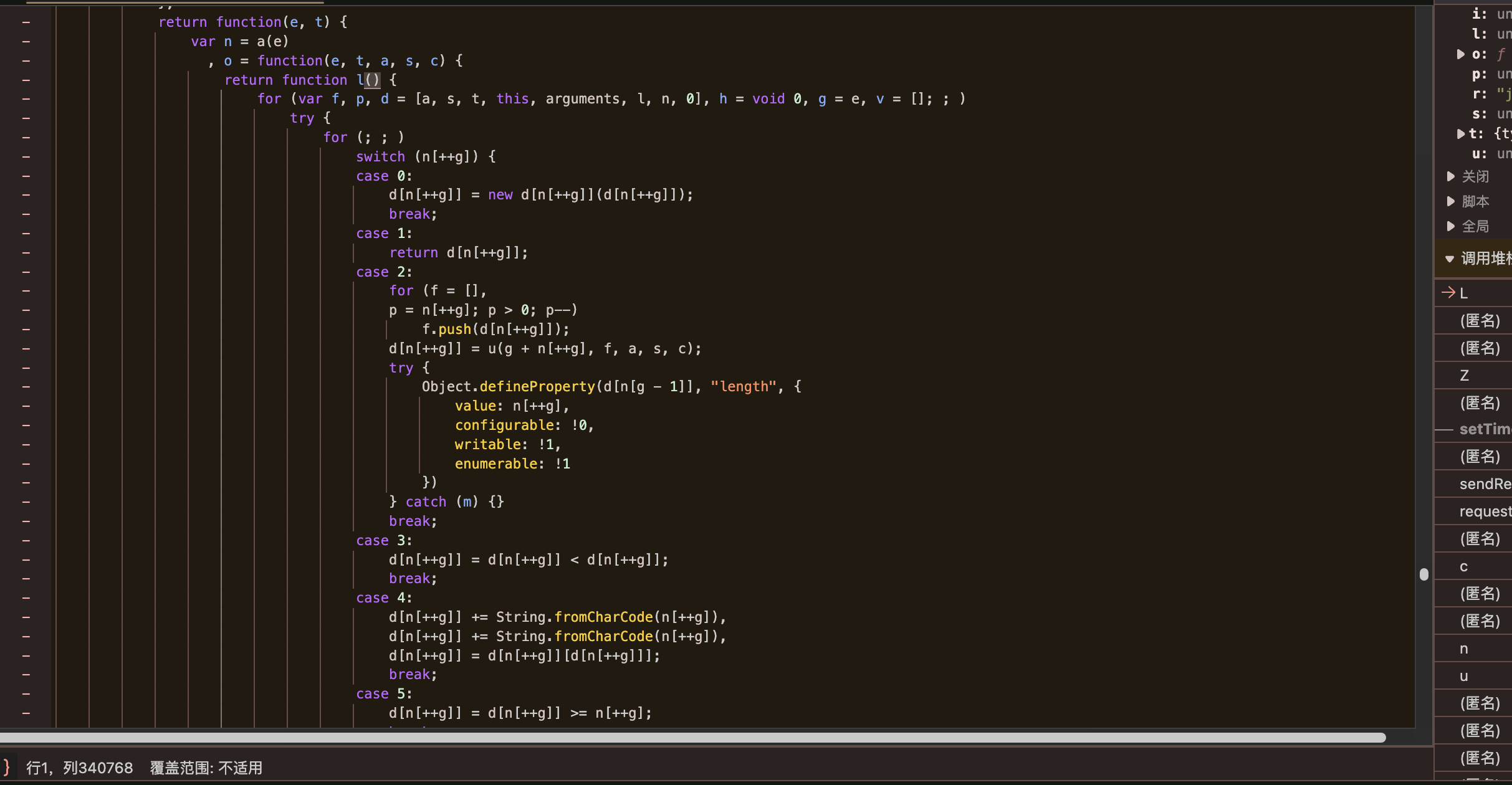Click enumerable: !1 property line
Viewport: 1512px width, 785px height.
click(x=512, y=464)
